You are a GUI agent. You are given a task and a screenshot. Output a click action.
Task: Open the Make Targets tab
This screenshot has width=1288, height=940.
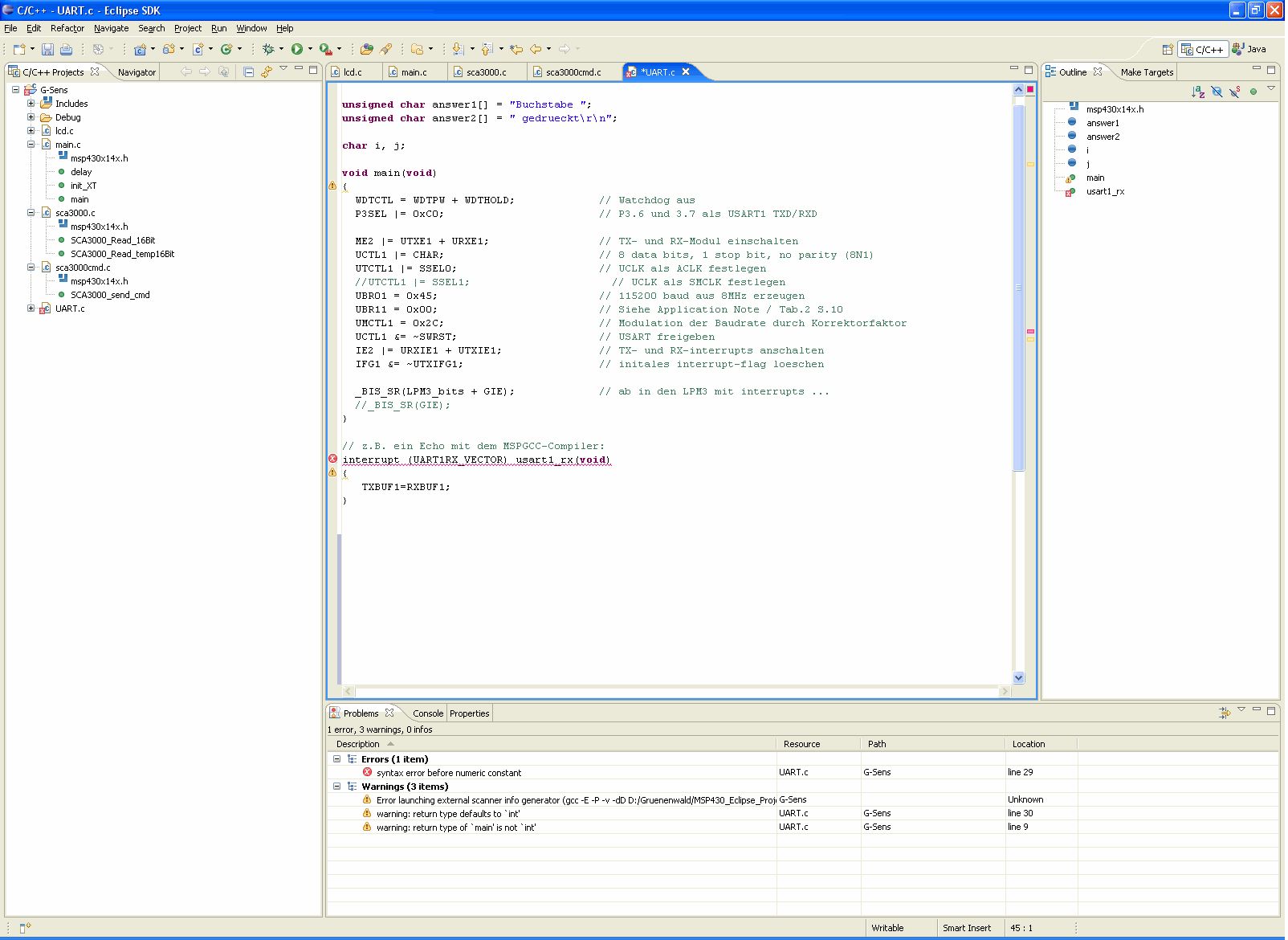coord(1147,72)
